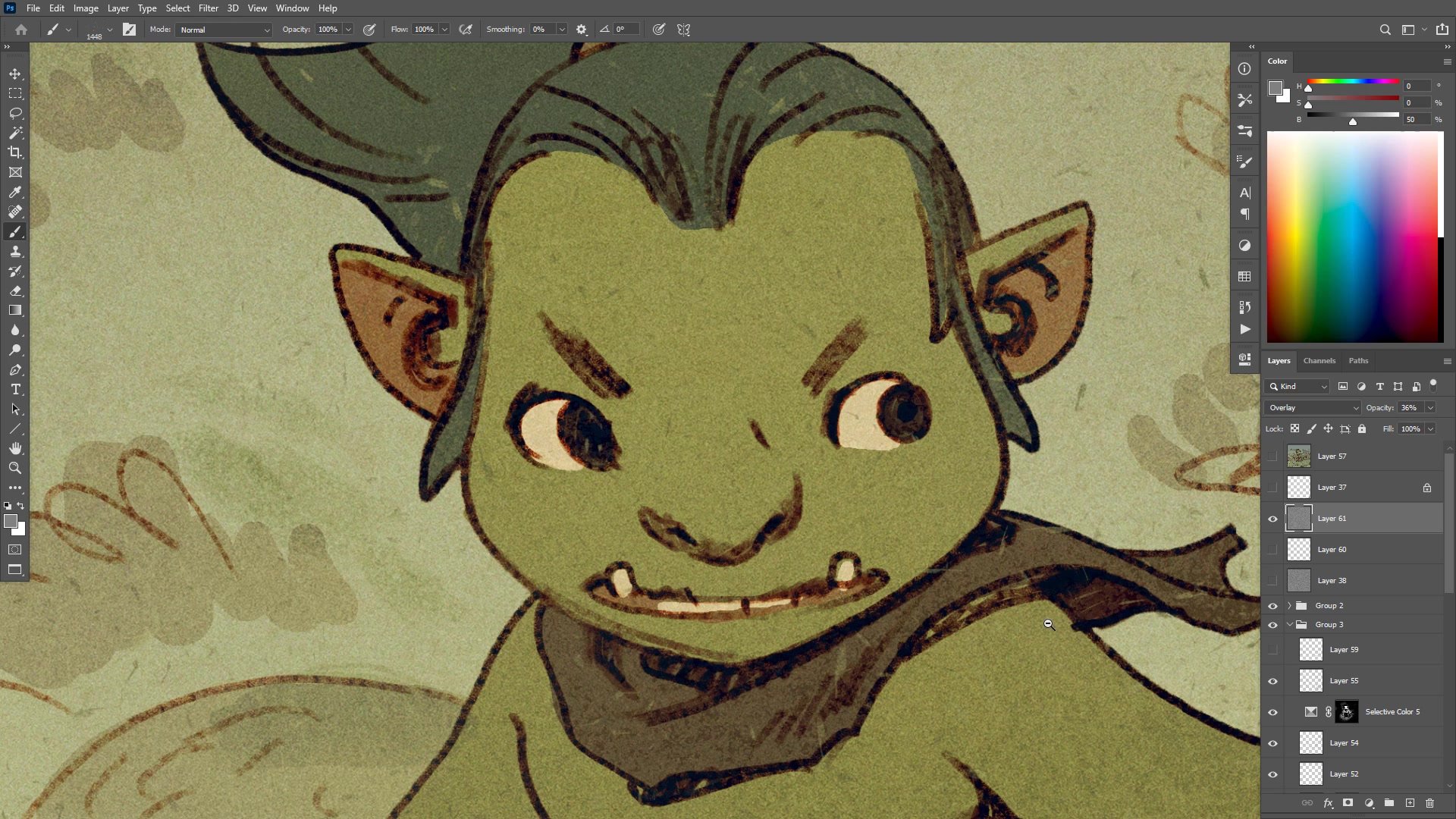Select the Move tool

coord(15,74)
